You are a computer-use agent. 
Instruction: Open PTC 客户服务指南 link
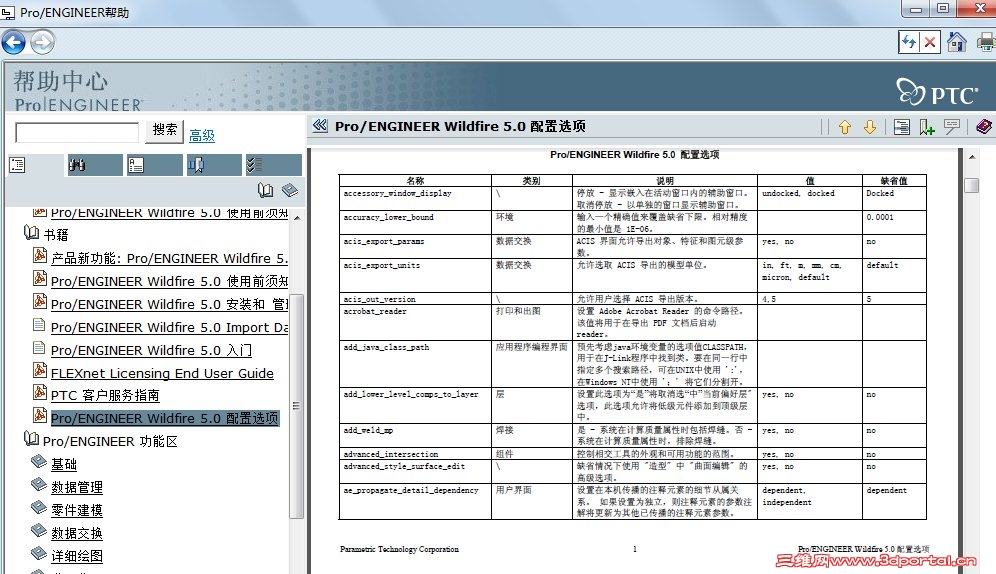pos(105,396)
